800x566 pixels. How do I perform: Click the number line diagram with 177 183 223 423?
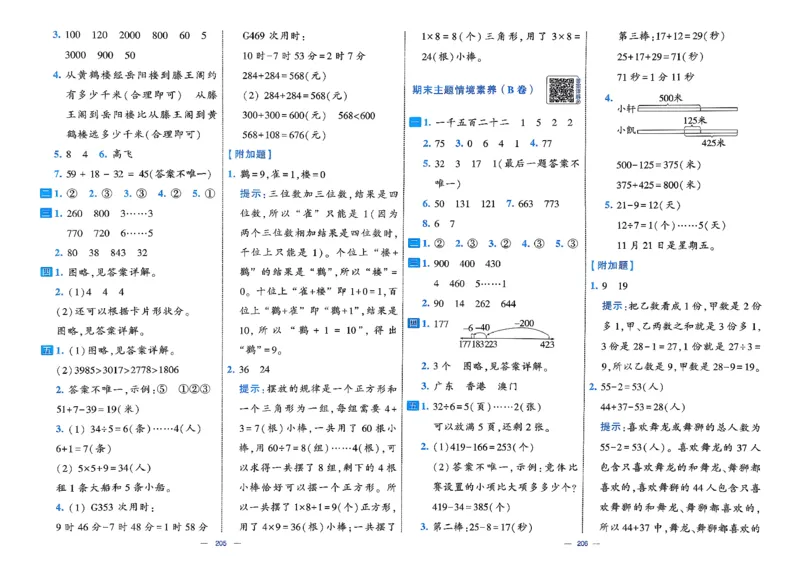[506, 334]
